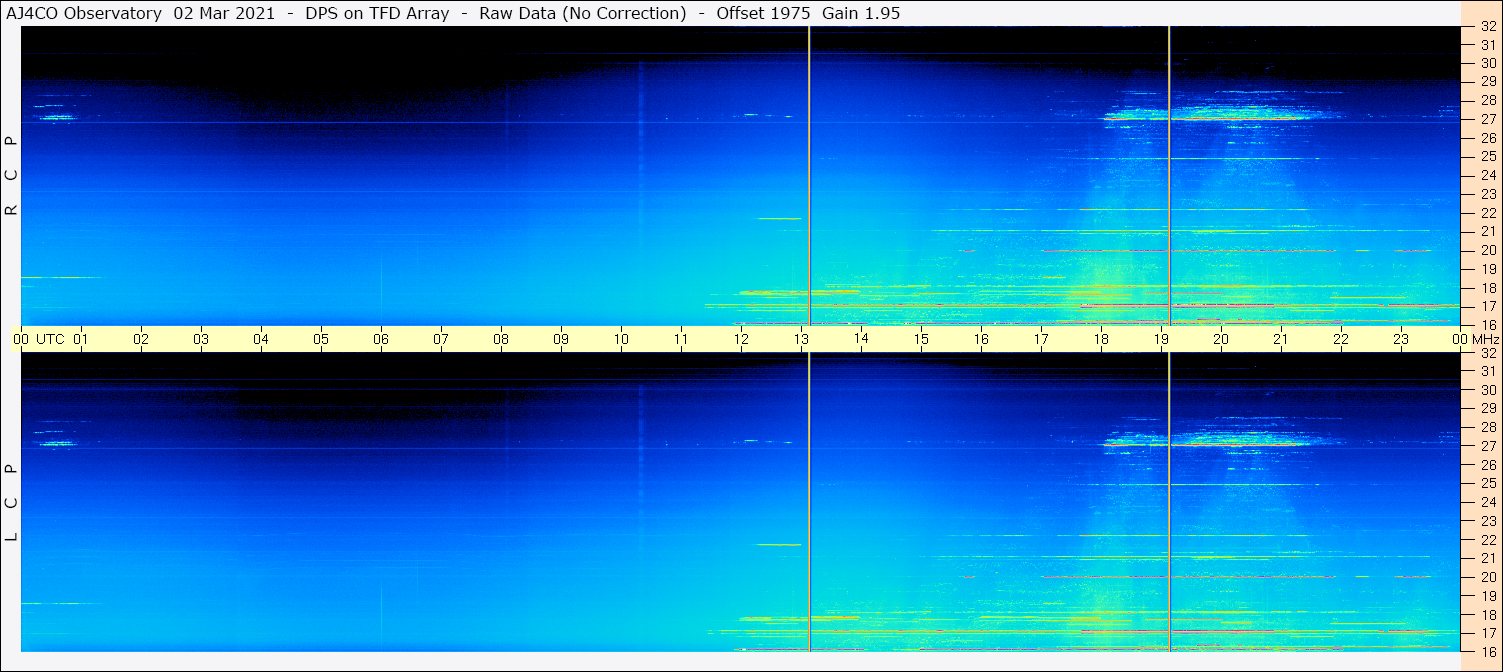Select the '16' hour label on time axis

point(981,339)
